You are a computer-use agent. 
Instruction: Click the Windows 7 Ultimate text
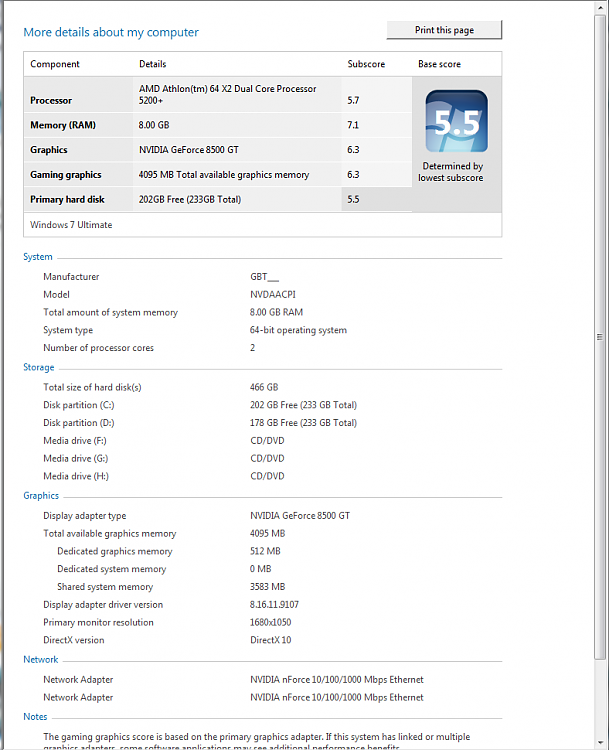[x=71, y=224]
